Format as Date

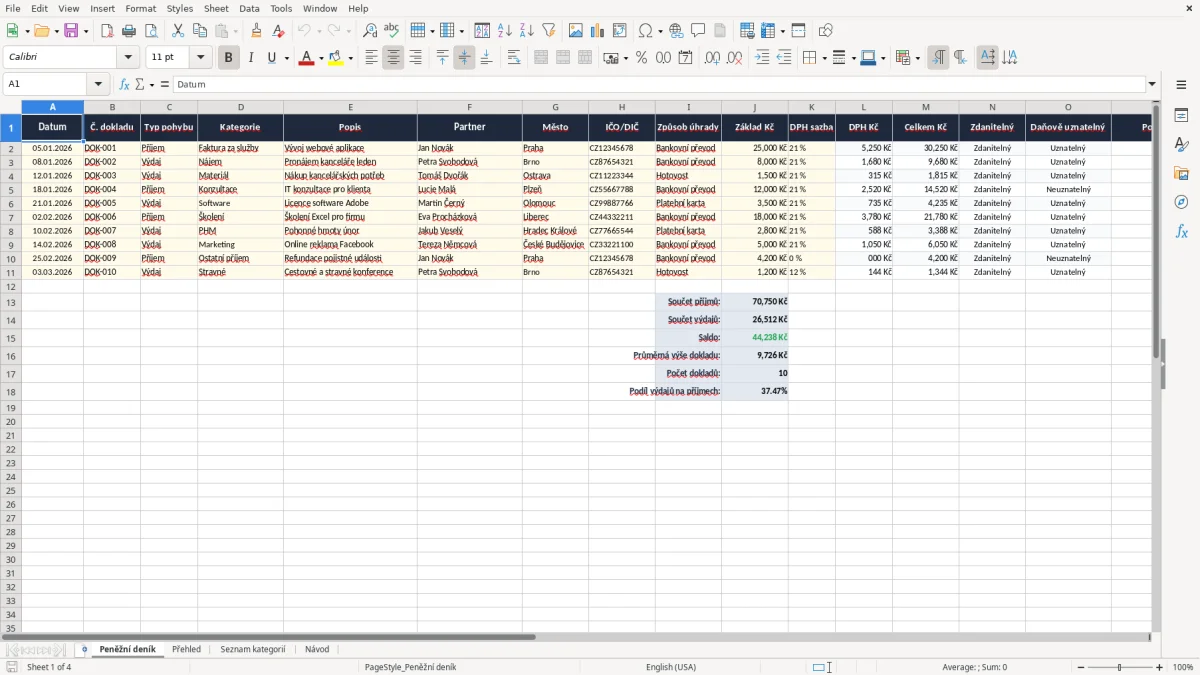tap(685, 58)
